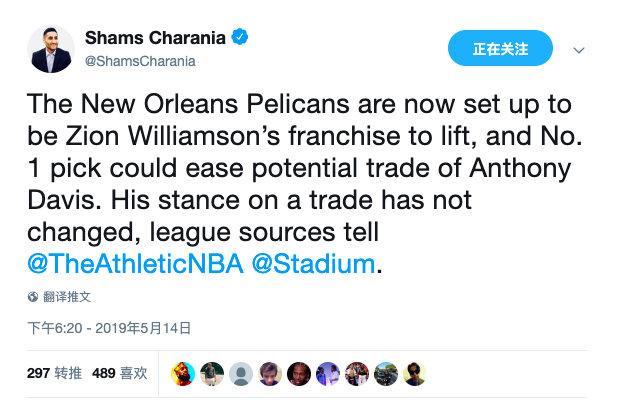The height and width of the screenshot is (404, 624).
Task: View the 297 retweets list
Action: point(54,373)
